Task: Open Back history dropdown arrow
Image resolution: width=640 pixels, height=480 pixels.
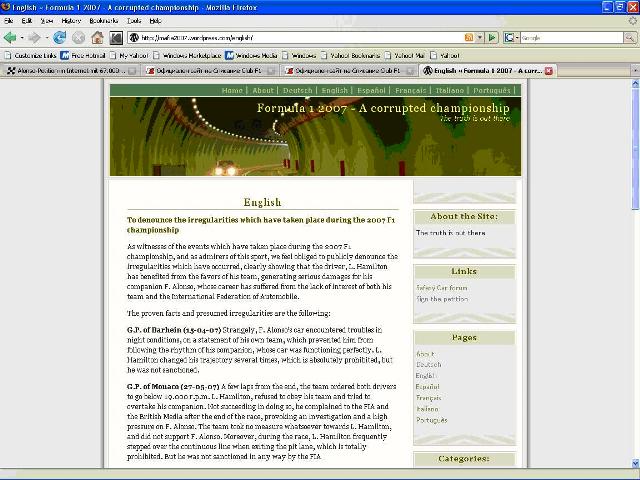Action: pos(22,38)
